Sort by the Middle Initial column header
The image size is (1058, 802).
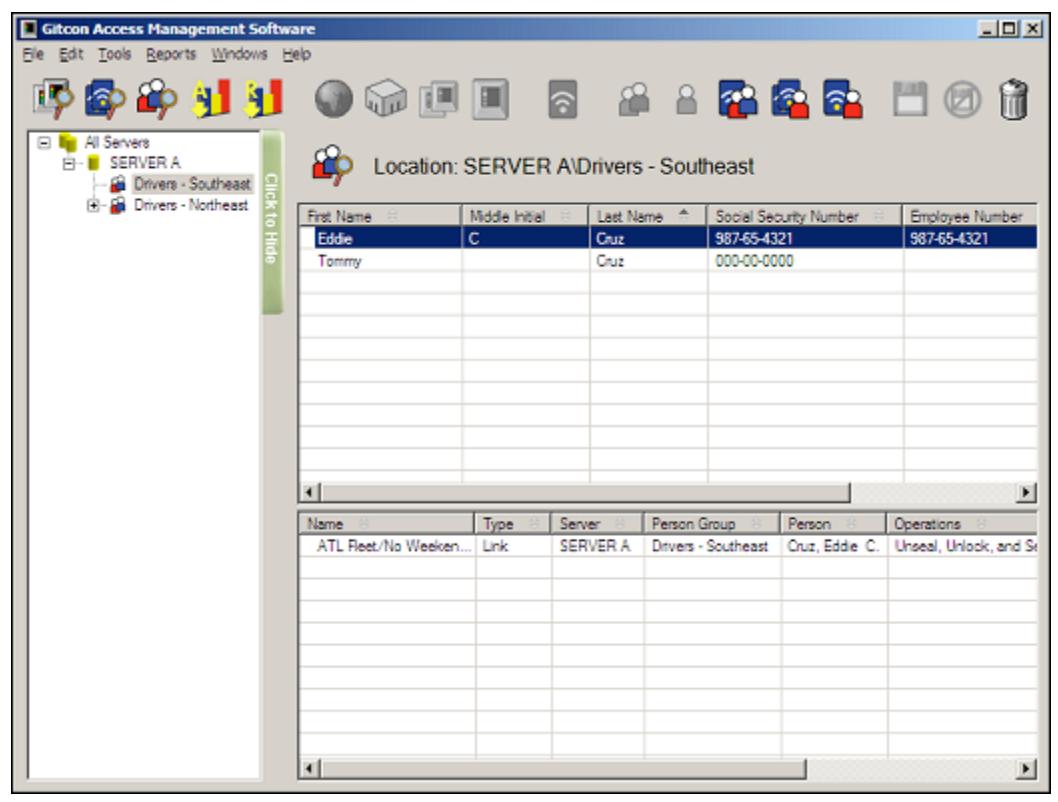click(525, 216)
